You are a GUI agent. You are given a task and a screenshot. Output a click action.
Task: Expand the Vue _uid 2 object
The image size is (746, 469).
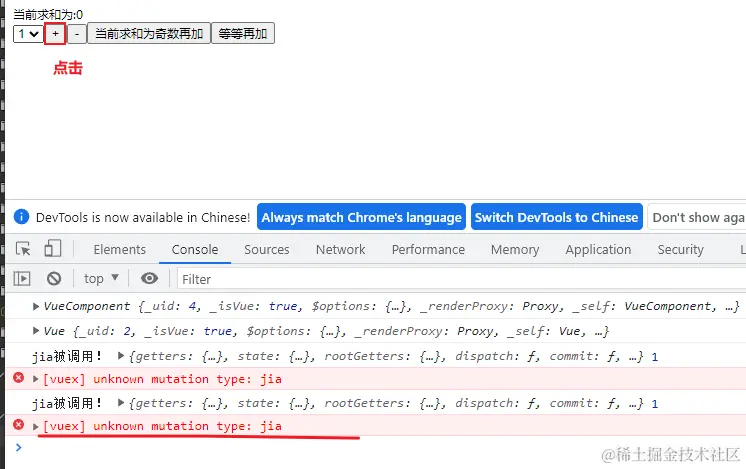[36, 331]
